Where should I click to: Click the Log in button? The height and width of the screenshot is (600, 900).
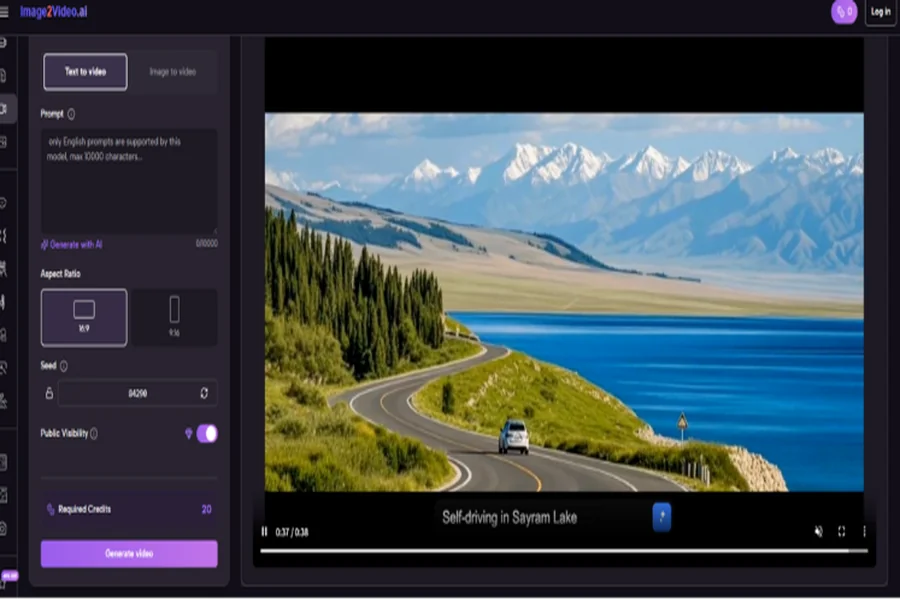tap(880, 12)
